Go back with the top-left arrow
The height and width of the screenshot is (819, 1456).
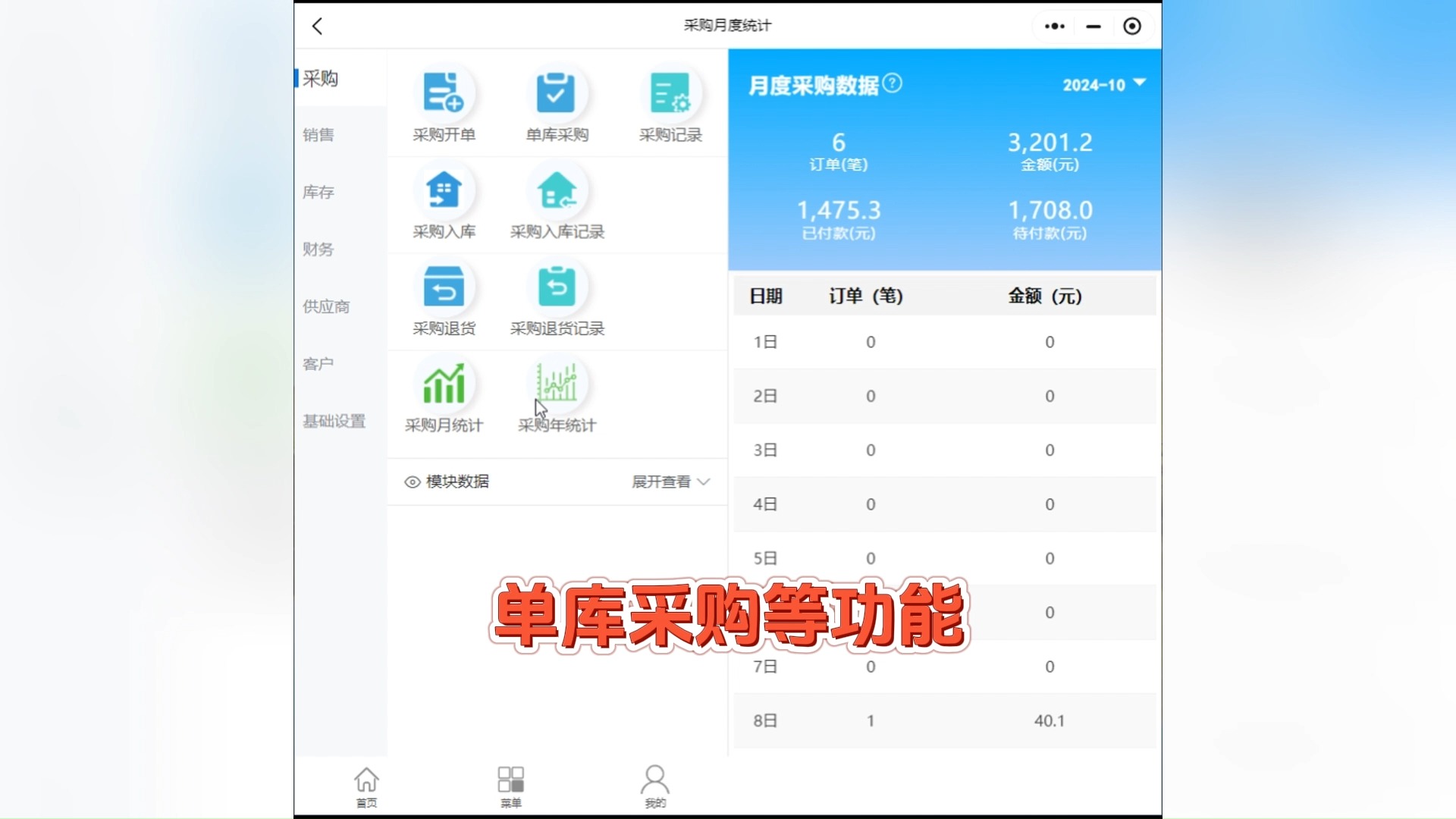tap(318, 27)
